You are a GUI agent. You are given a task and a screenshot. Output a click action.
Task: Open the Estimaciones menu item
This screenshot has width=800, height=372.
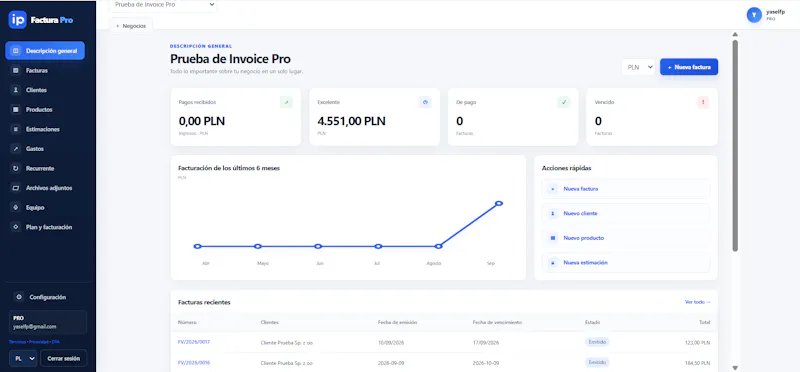45,129
